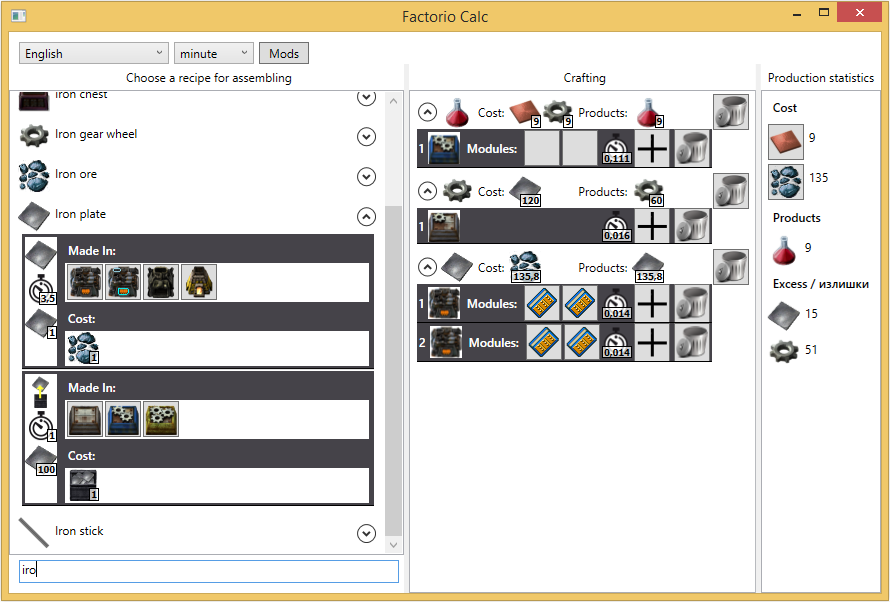Click the iron ore in Production statistics cost

786,182
